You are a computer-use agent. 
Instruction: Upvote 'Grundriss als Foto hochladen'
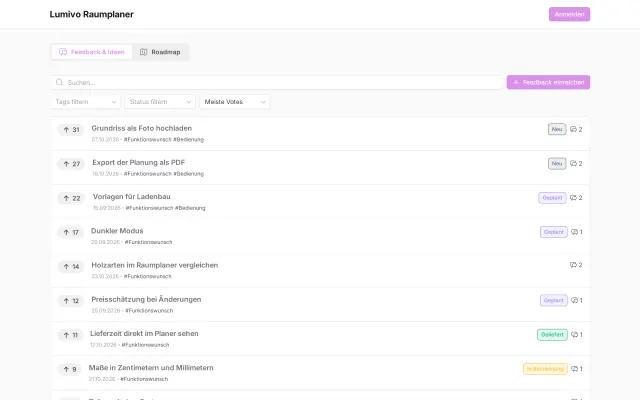click(71, 130)
